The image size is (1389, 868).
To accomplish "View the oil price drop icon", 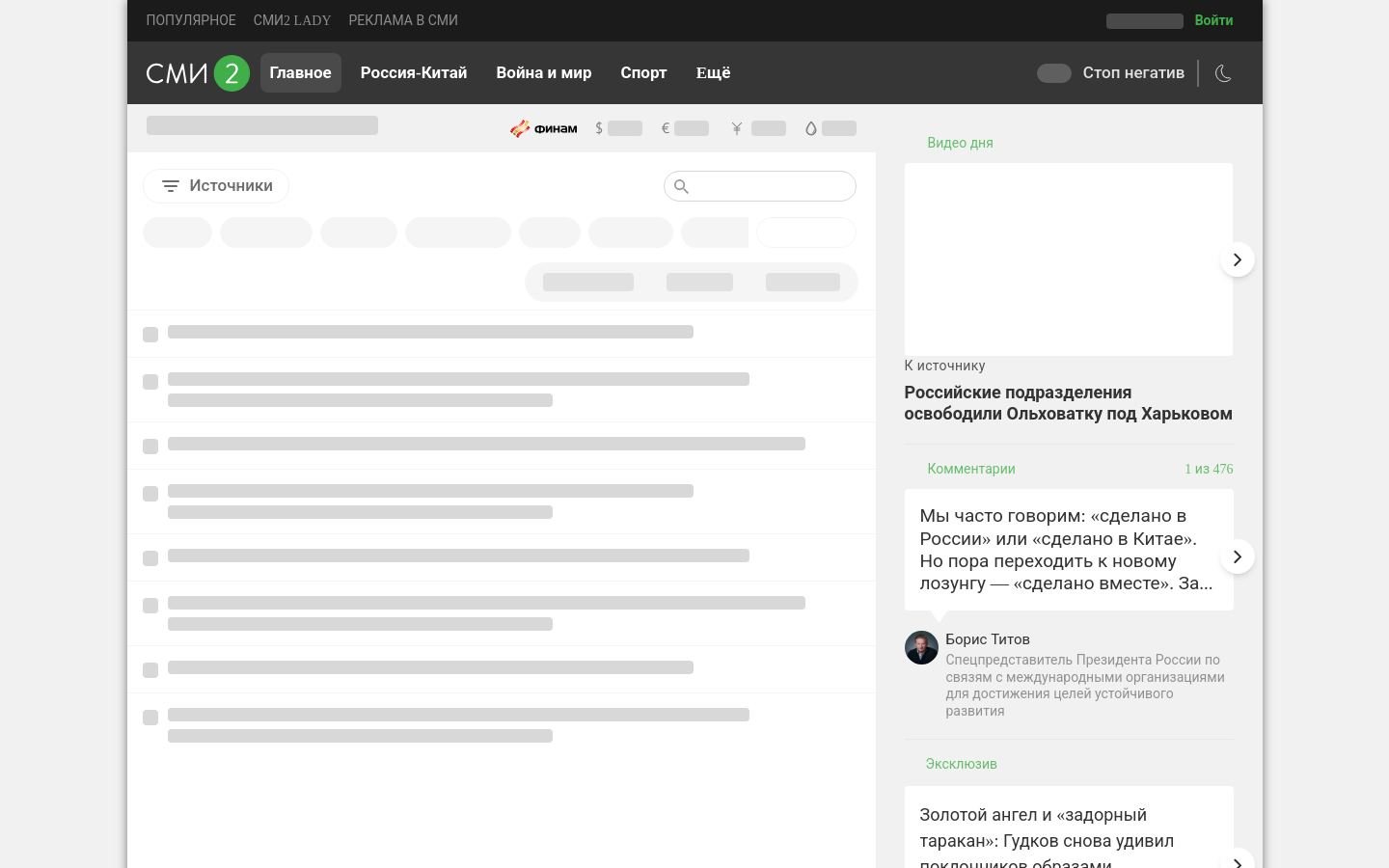I will tap(811, 128).
